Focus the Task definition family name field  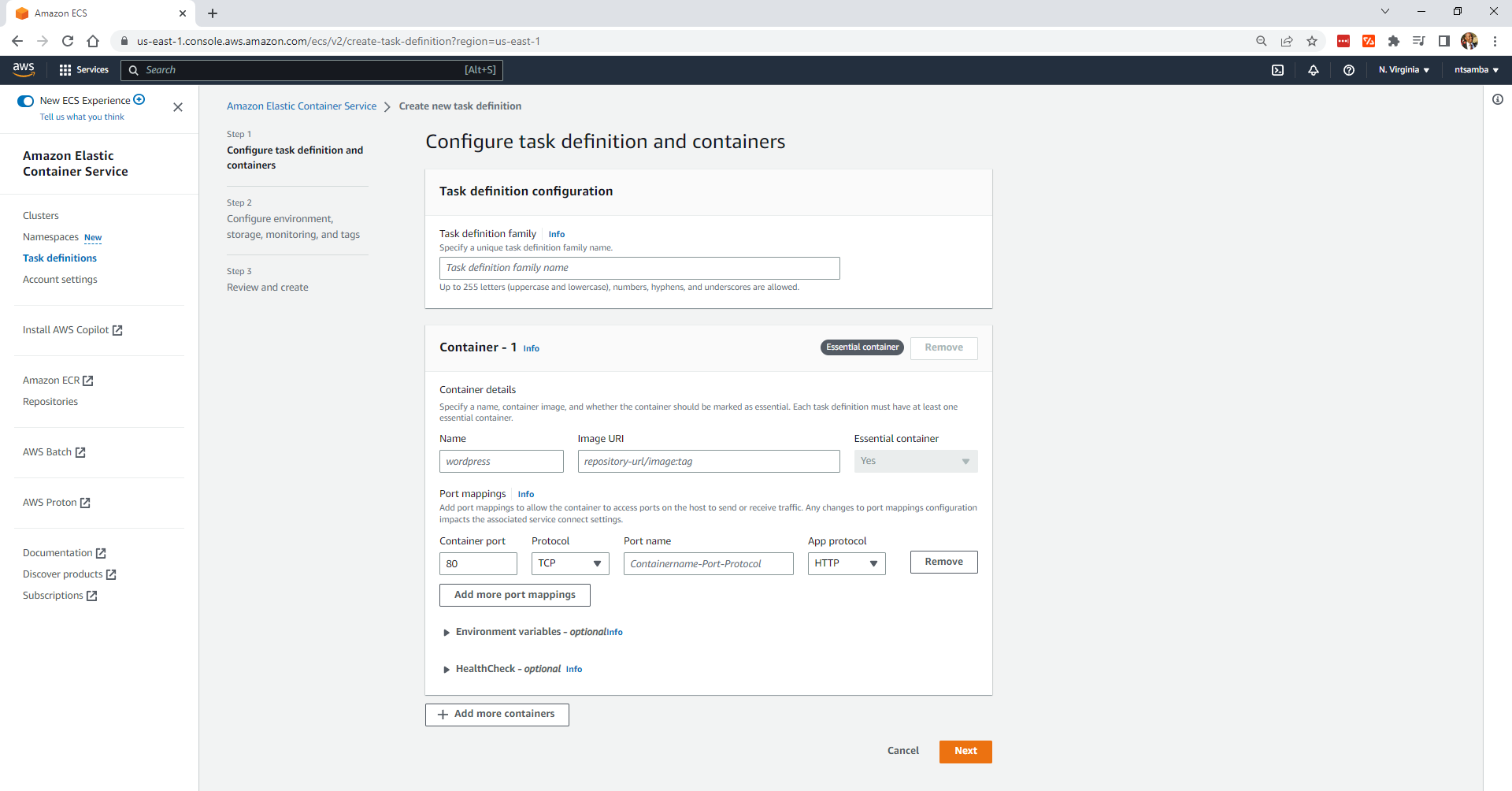coord(639,268)
